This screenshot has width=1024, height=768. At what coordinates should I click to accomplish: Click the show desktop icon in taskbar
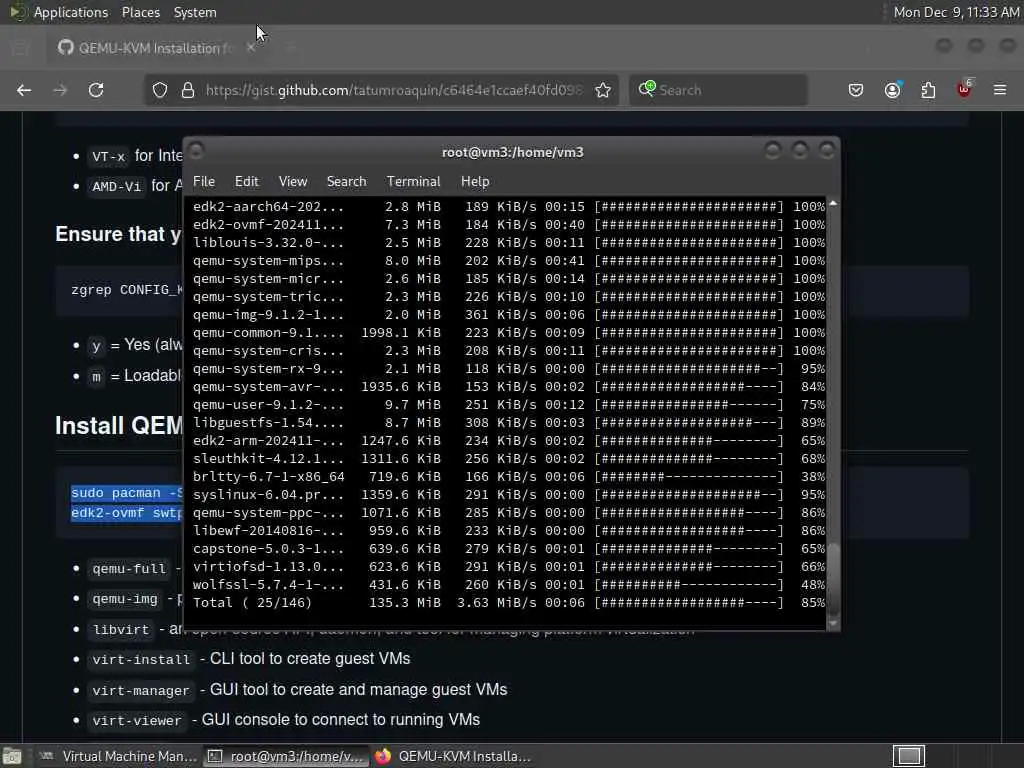[12, 756]
